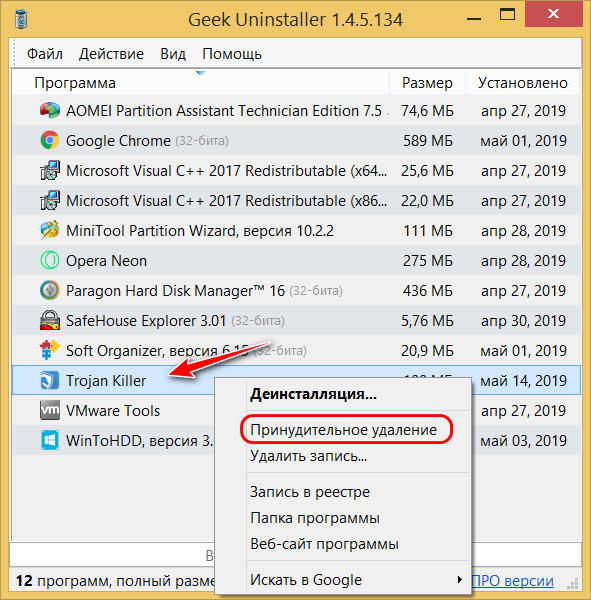Click the AOMEI Partition Assistant icon
The height and width of the screenshot is (600, 591).
[50, 111]
